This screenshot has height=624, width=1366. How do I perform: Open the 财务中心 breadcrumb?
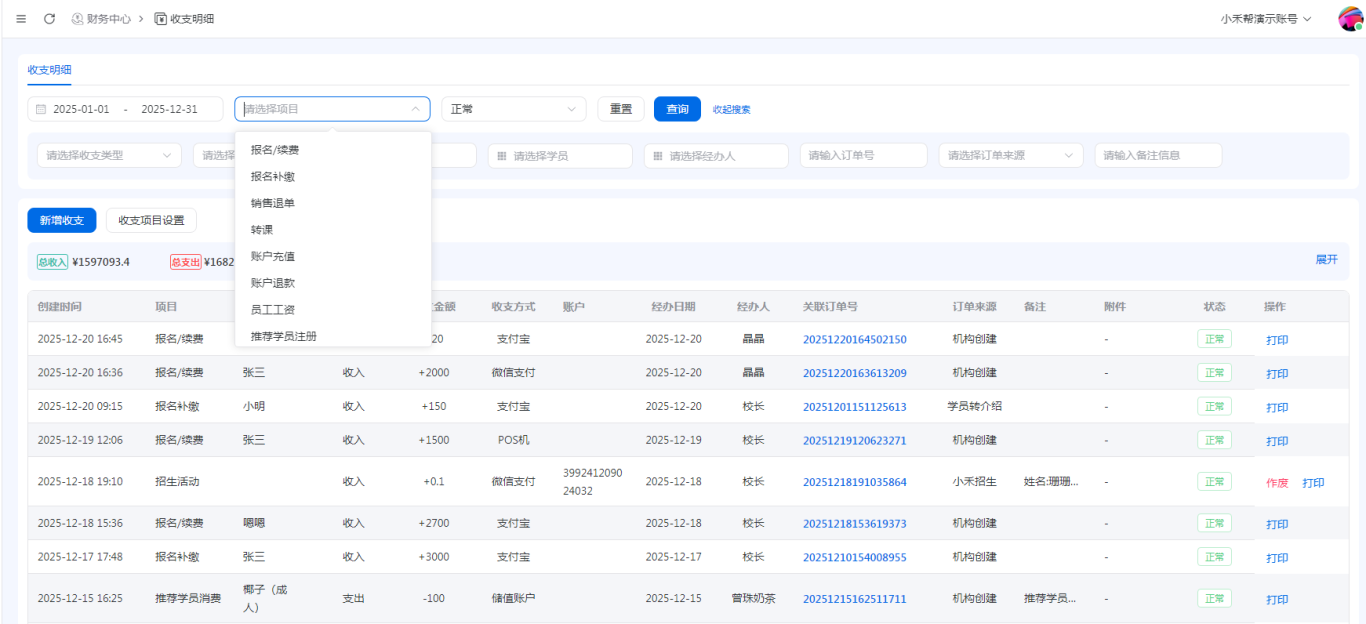click(101, 19)
